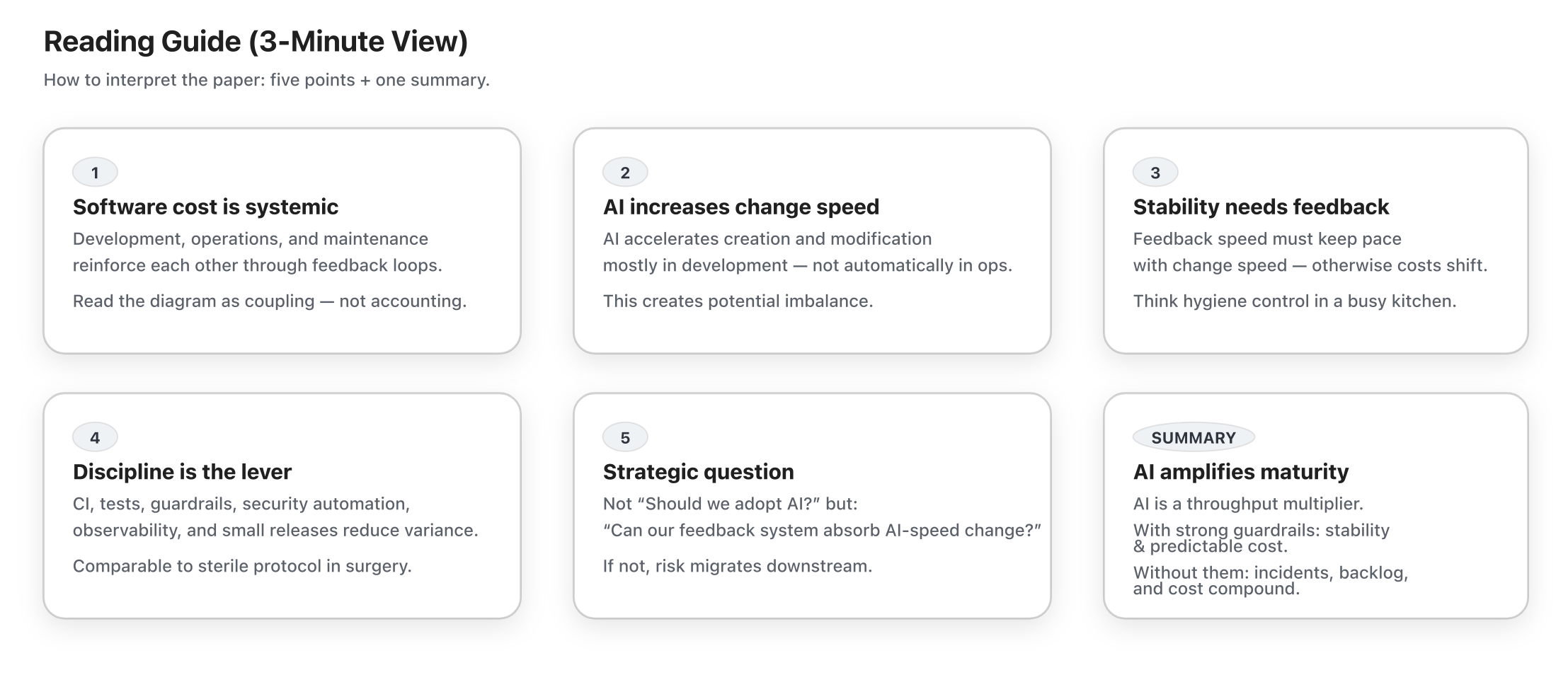Click the "Reading Guide (3-Minute View)" page title

[x=256, y=41]
